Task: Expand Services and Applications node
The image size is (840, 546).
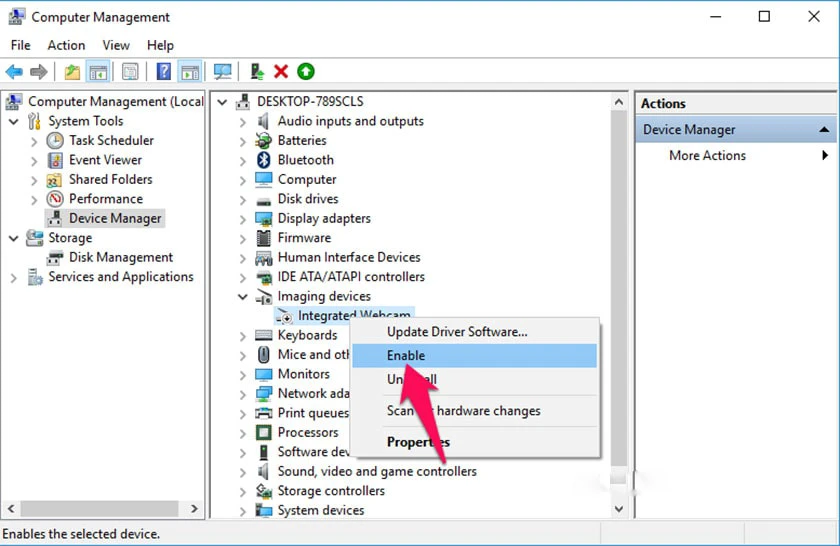Action: click(x=14, y=278)
